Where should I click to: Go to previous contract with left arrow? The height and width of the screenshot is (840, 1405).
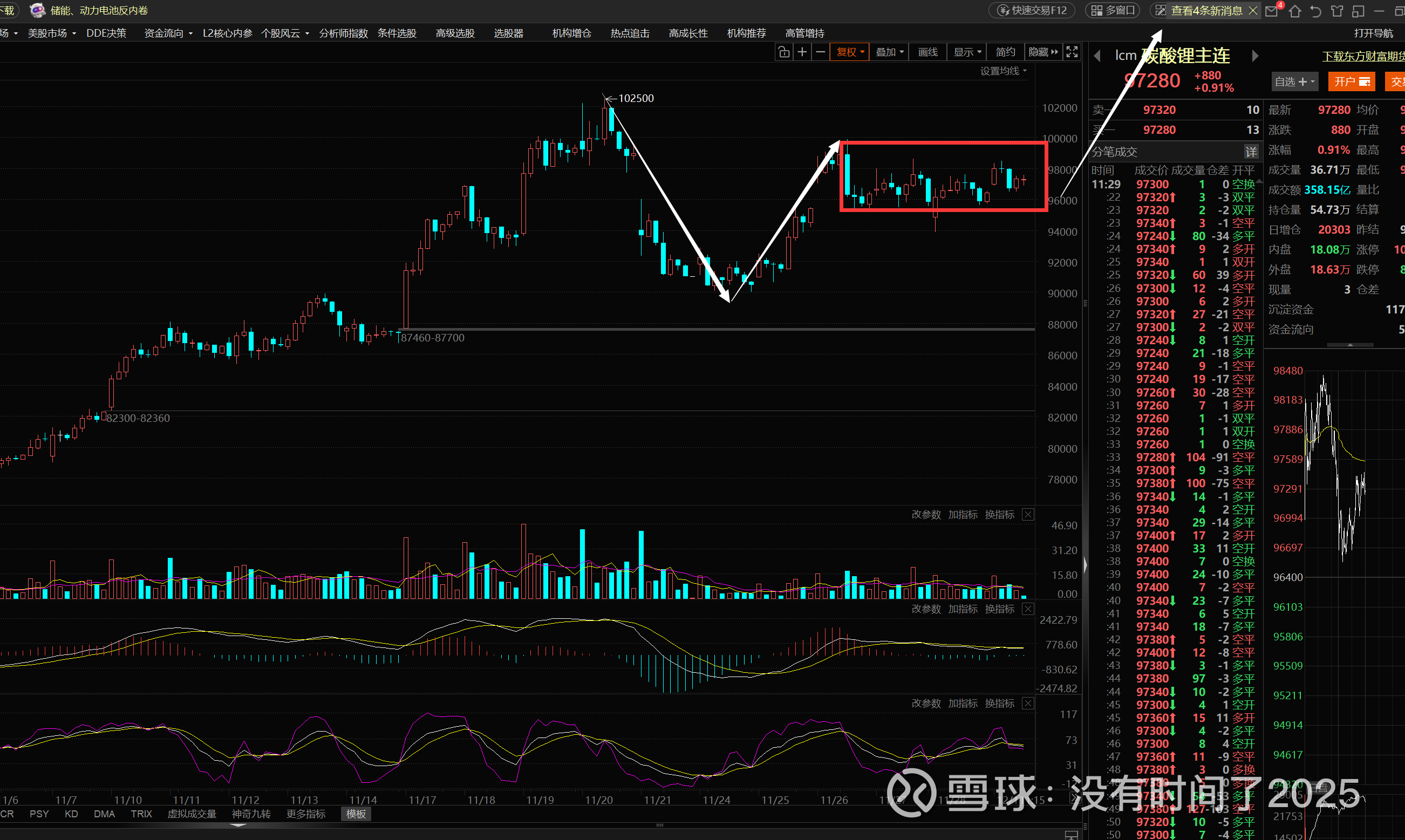(x=1097, y=56)
